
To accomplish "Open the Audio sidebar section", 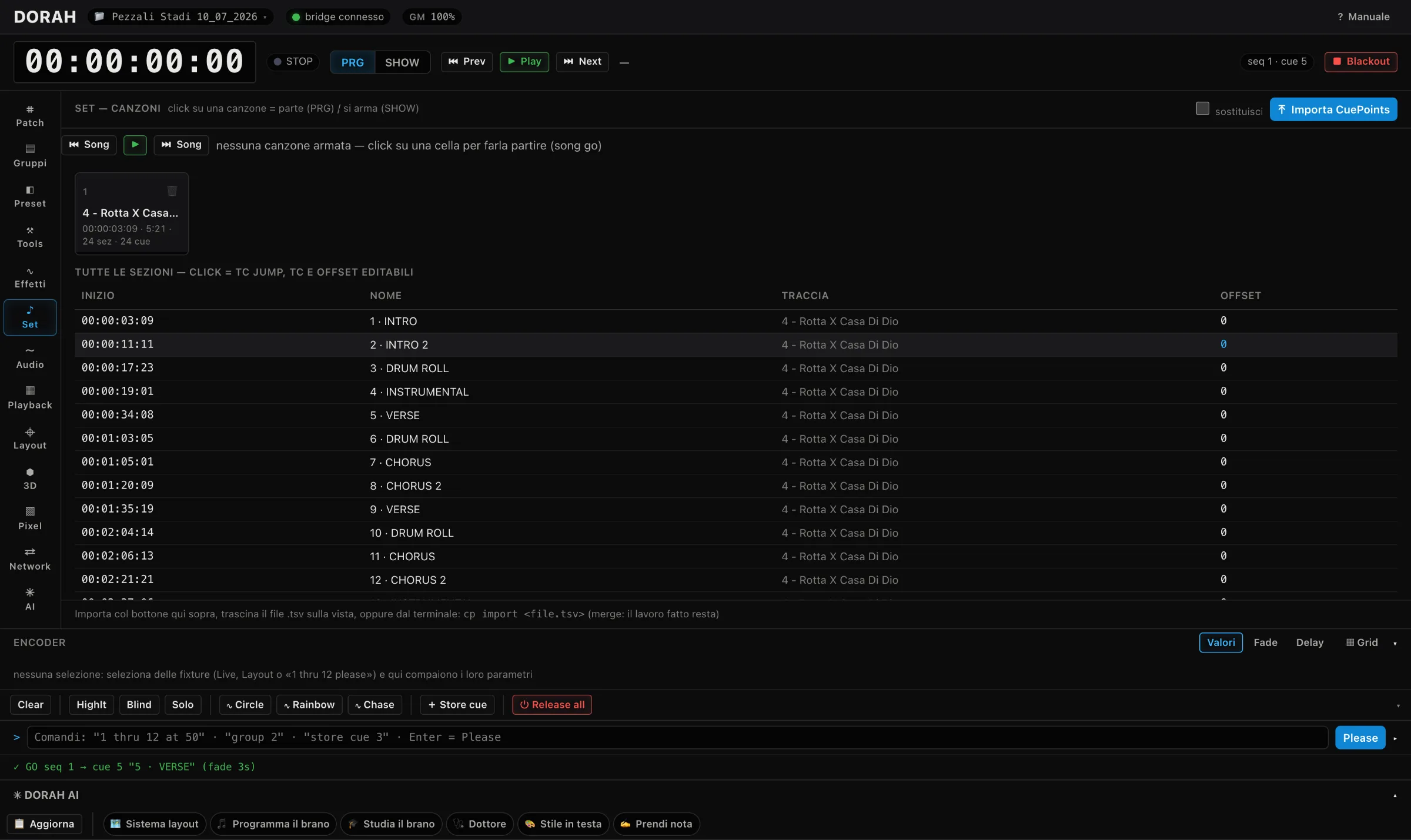I will [30, 358].
